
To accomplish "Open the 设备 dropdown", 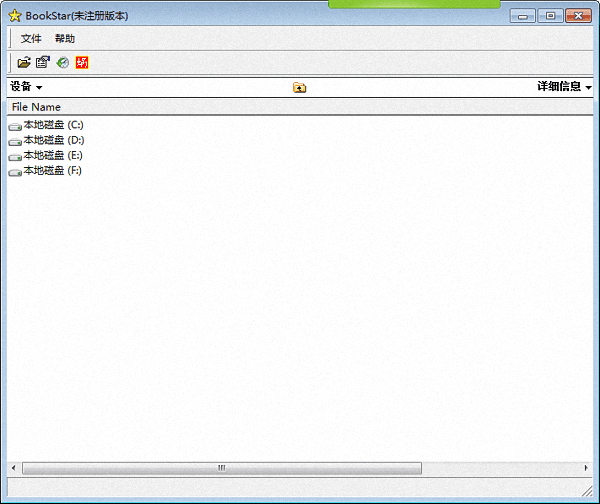I will [26, 87].
